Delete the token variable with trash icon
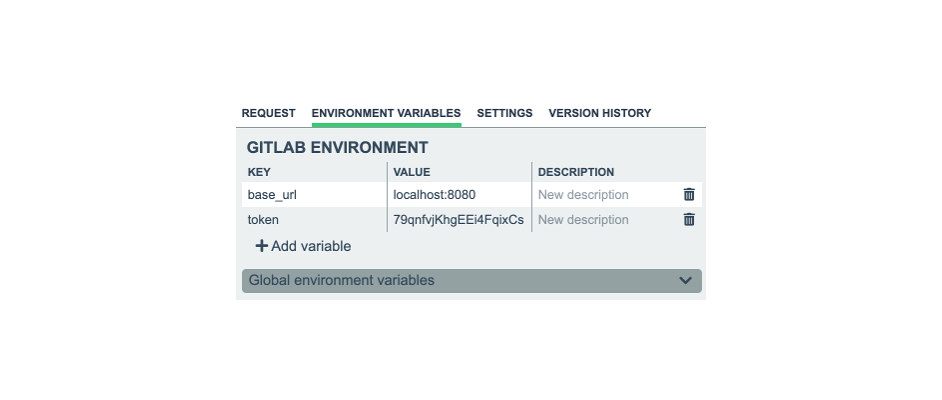The width and height of the screenshot is (942, 400). tap(689, 220)
